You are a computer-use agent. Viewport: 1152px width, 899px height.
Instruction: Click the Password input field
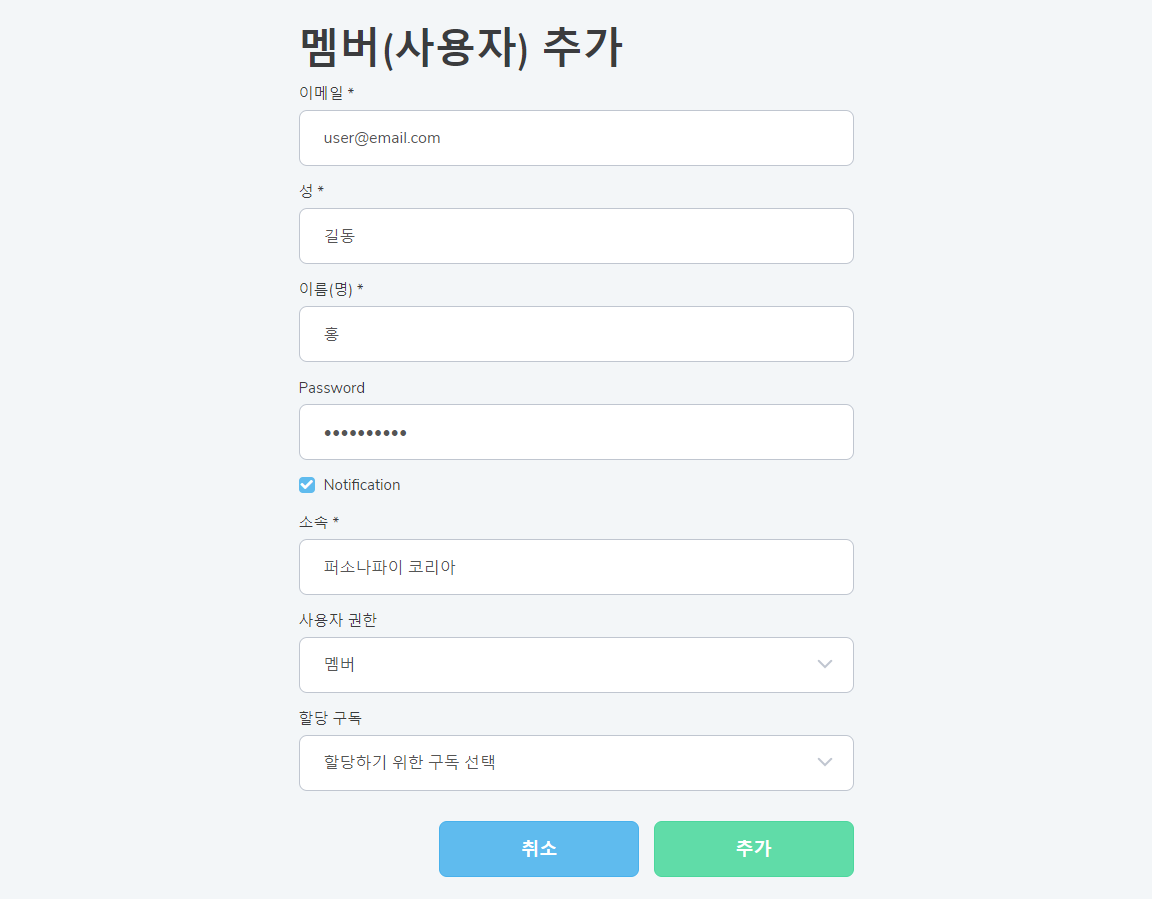point(576,432)
